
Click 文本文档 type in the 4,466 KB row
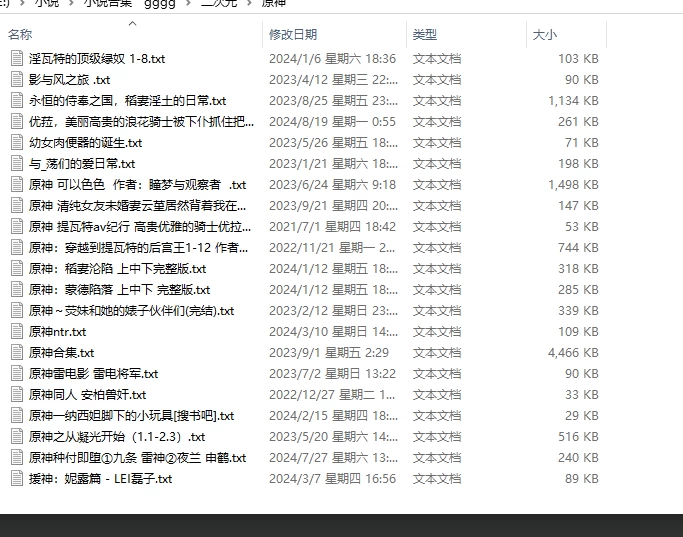tap(437, 352)
